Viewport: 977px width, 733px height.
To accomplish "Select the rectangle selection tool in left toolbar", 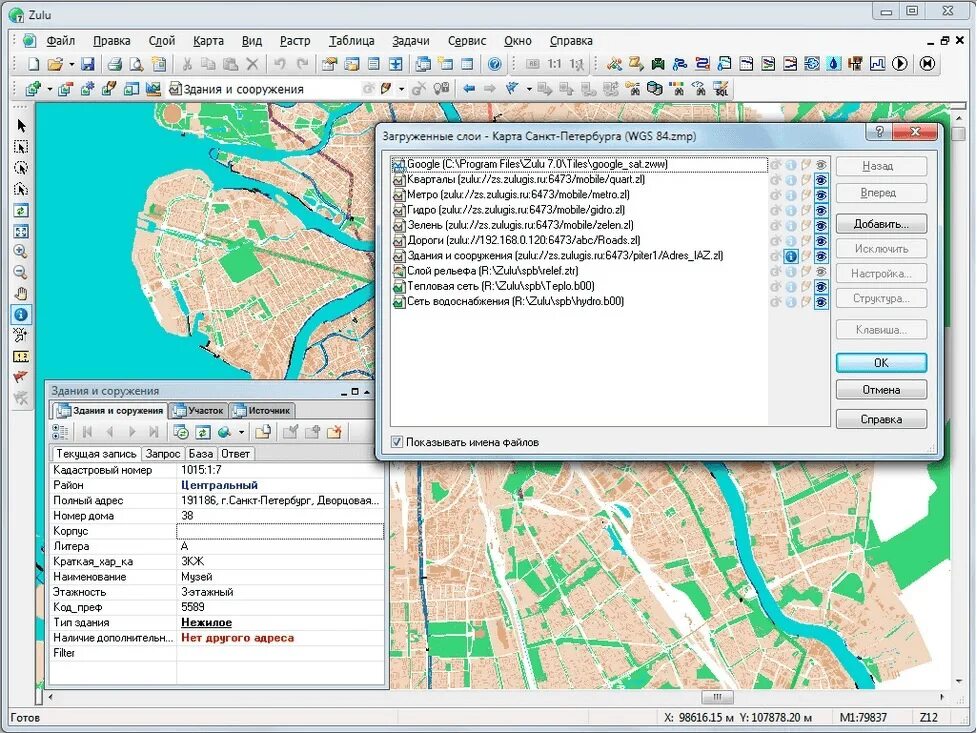I will pos(21,147).
